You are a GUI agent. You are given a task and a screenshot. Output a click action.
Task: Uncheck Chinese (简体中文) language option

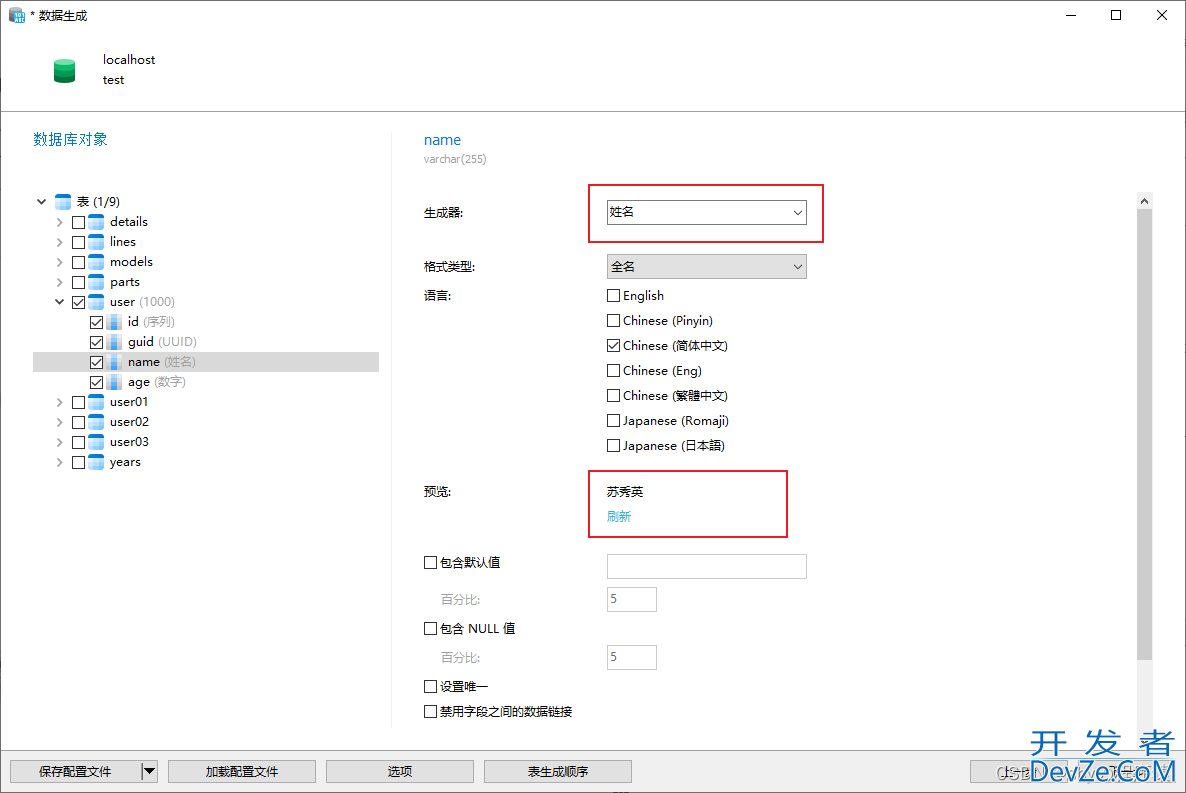613,346
